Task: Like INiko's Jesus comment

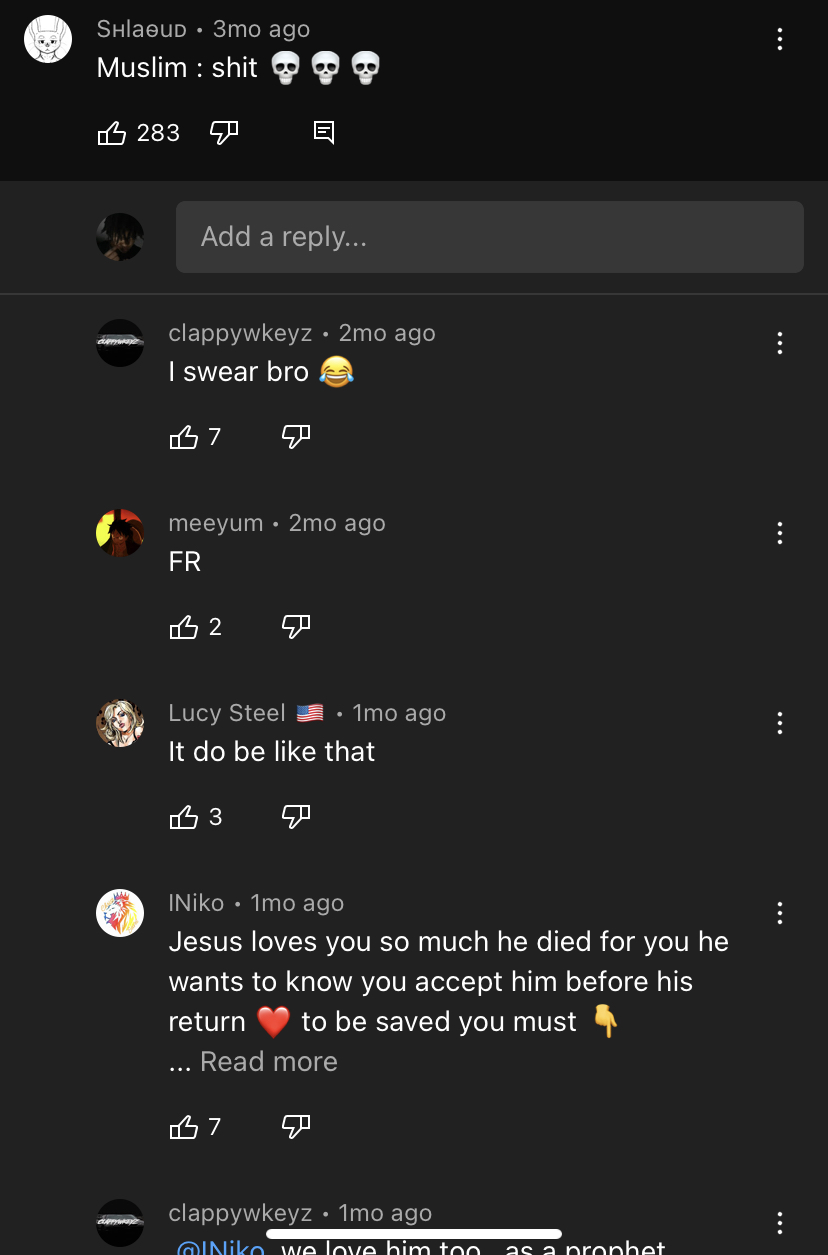Action: [x=184, y=1127]
